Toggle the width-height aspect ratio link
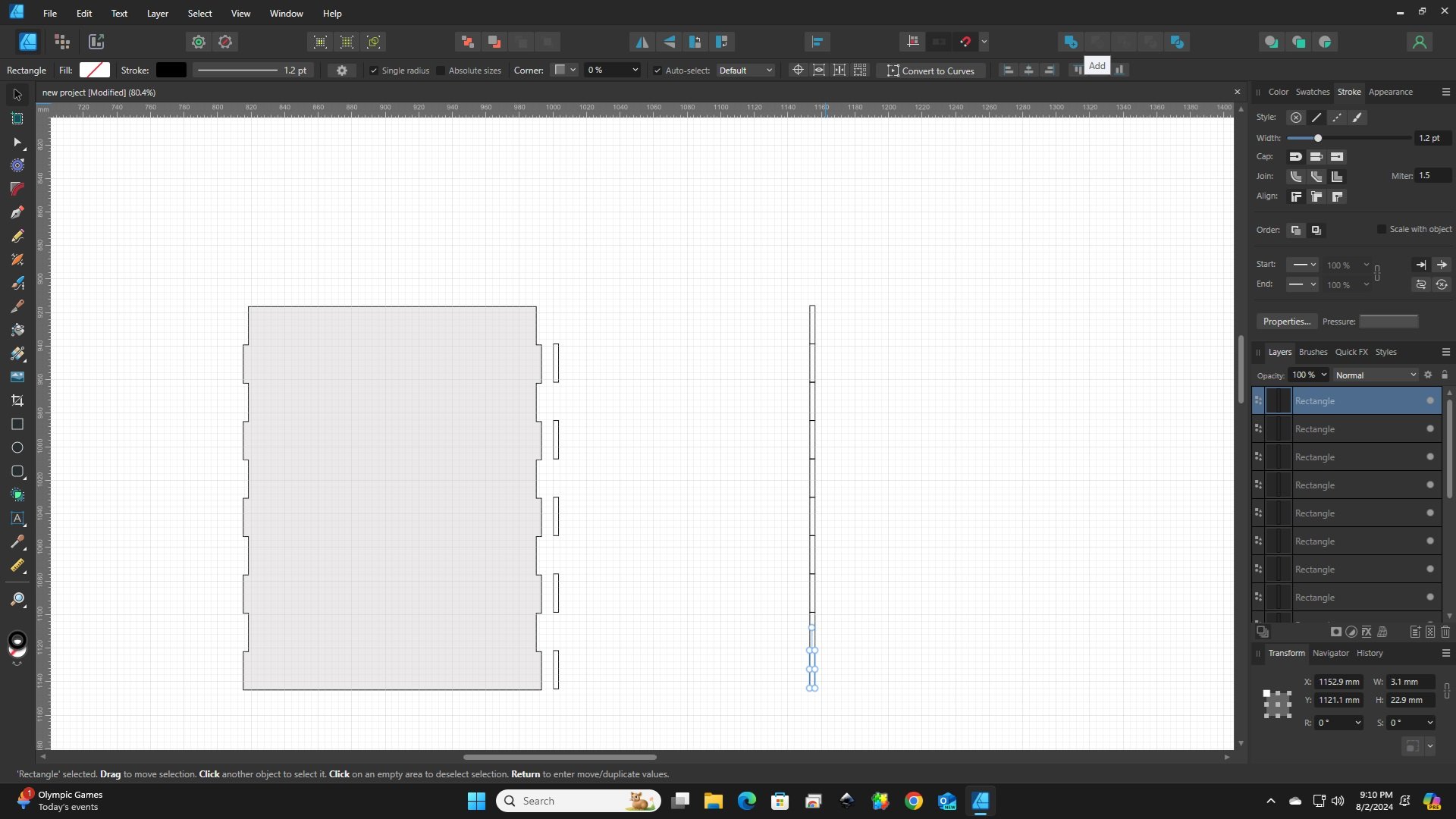Viewport: 1456px width, 819px height. (x=1447, y=691)
